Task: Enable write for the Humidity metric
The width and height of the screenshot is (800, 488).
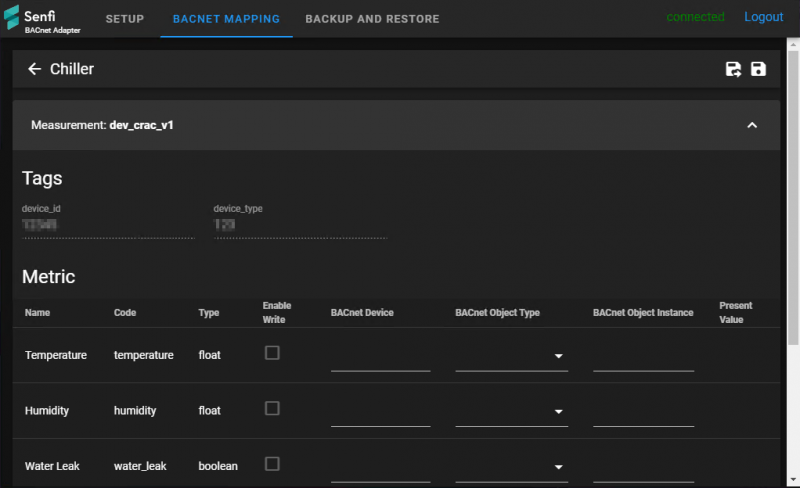Action: click(x=272, y=408)
